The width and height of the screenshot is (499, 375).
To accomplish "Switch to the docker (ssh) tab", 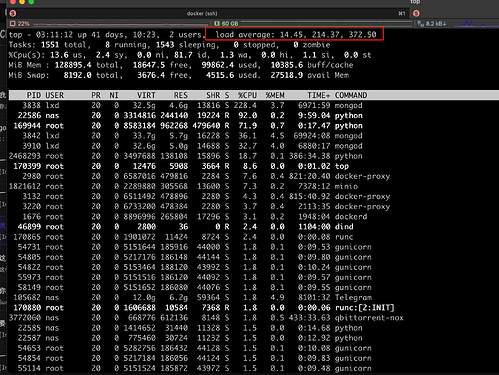I will point(202,13).
